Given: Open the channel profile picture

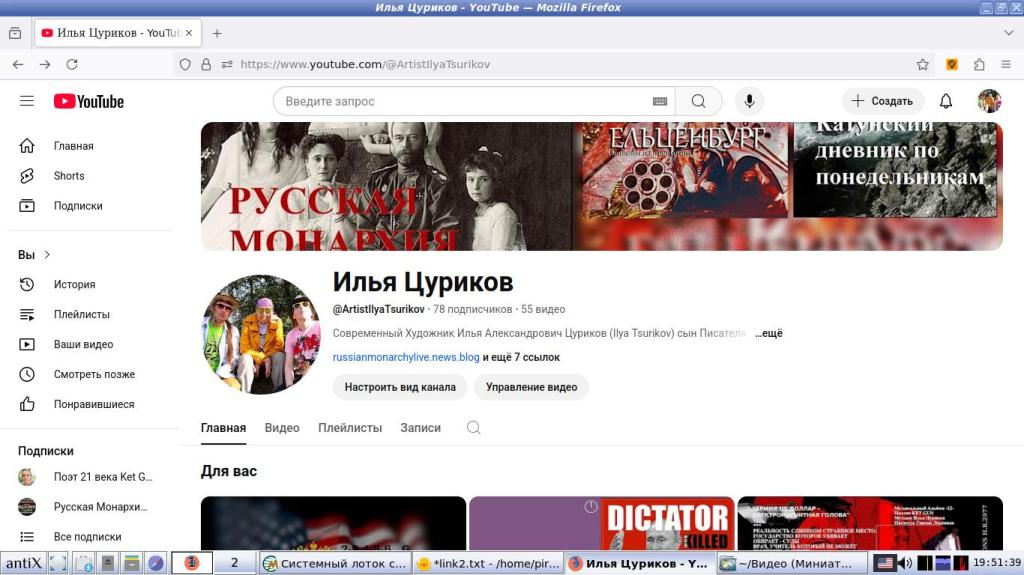Looking at the screenshot, I should click(x=261, y=335).
